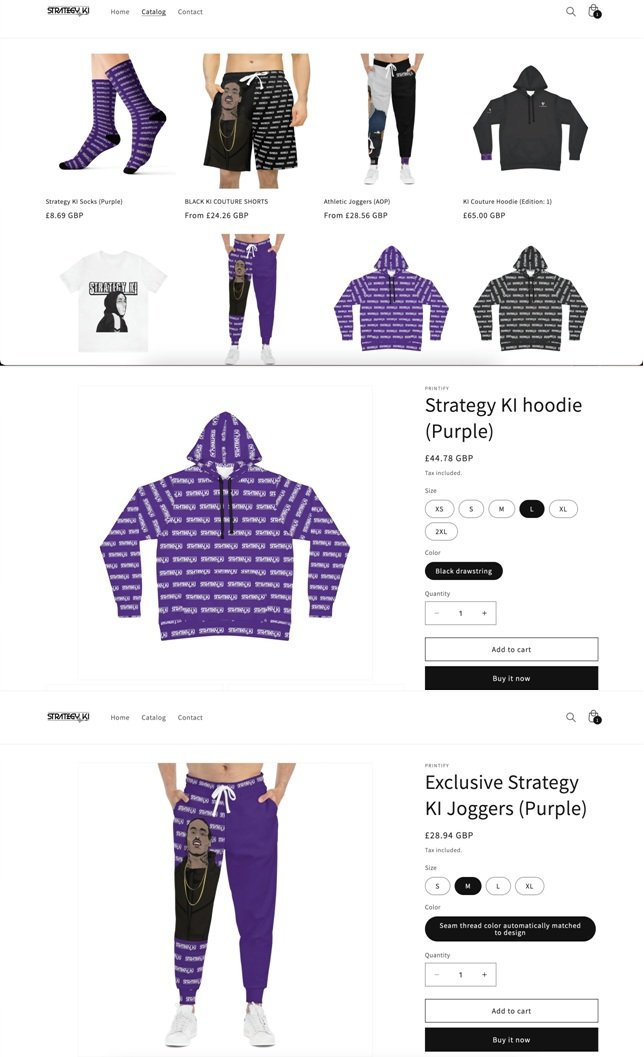Decrease the hoodie quantity with the minus icon
This screenshot has height=1057, width=644.
coord(437,613)
